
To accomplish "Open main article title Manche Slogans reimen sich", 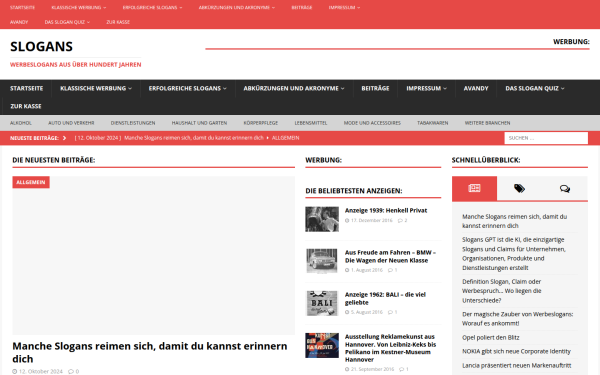I will [150, 352].
